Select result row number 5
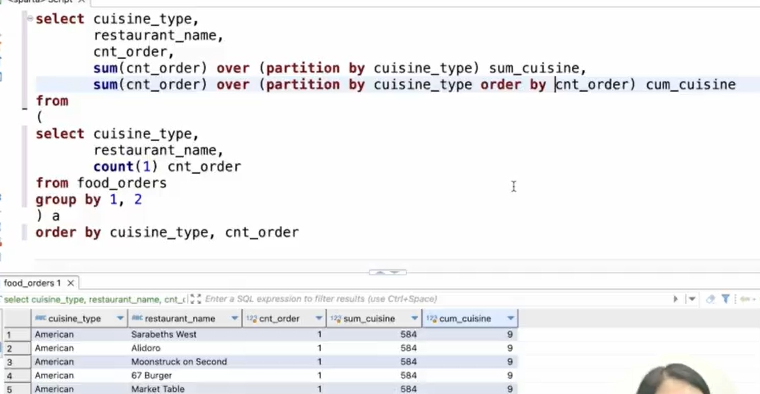The height and width of the screenshot is (394, 760). point(16,389)
